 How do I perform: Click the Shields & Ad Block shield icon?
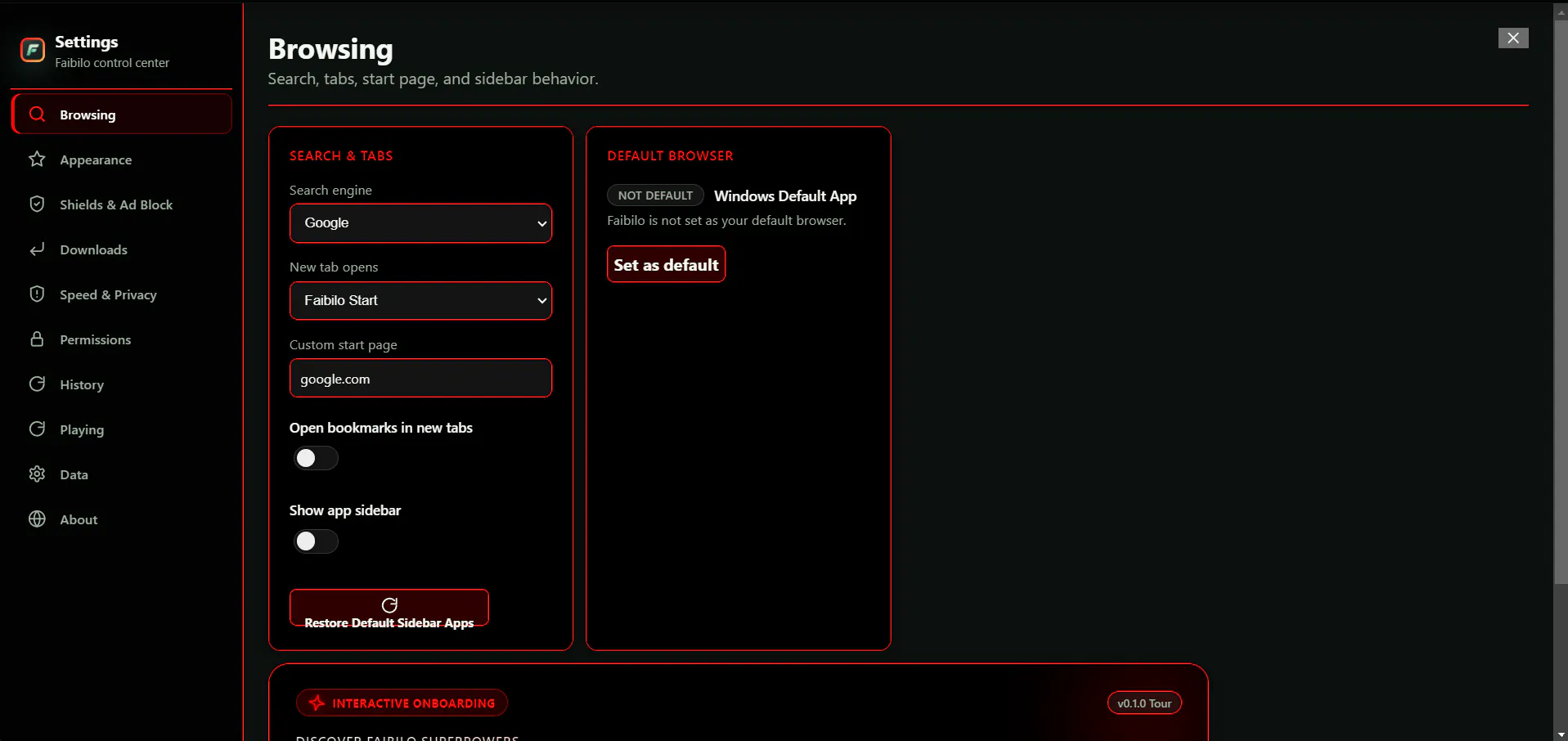[x=37, y=204]
